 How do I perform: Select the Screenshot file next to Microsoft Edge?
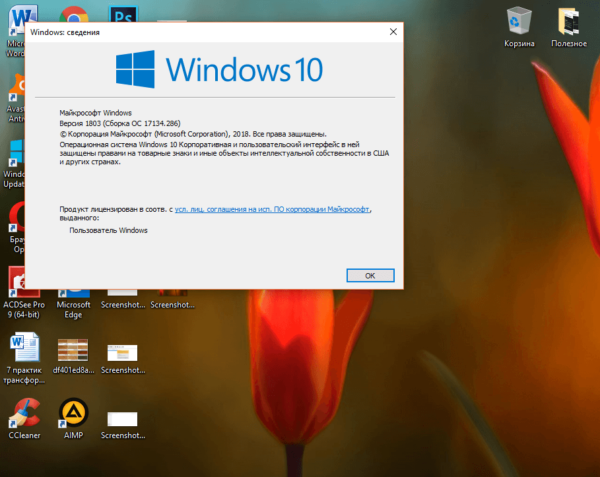point(123,300)
